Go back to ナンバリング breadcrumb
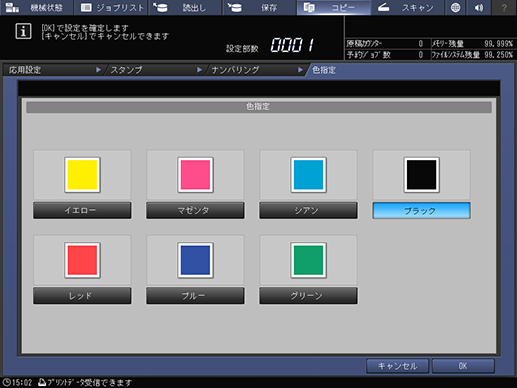Viewport: 517px width, 388px height. [256, 70]
